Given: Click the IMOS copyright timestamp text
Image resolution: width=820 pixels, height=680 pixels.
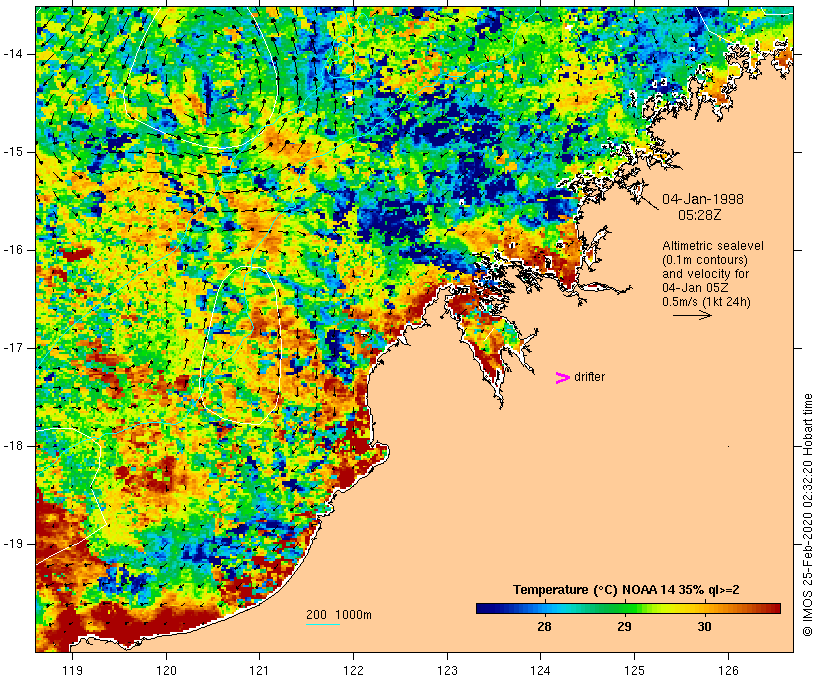Looking at the screenshot, I should [807, 515].
